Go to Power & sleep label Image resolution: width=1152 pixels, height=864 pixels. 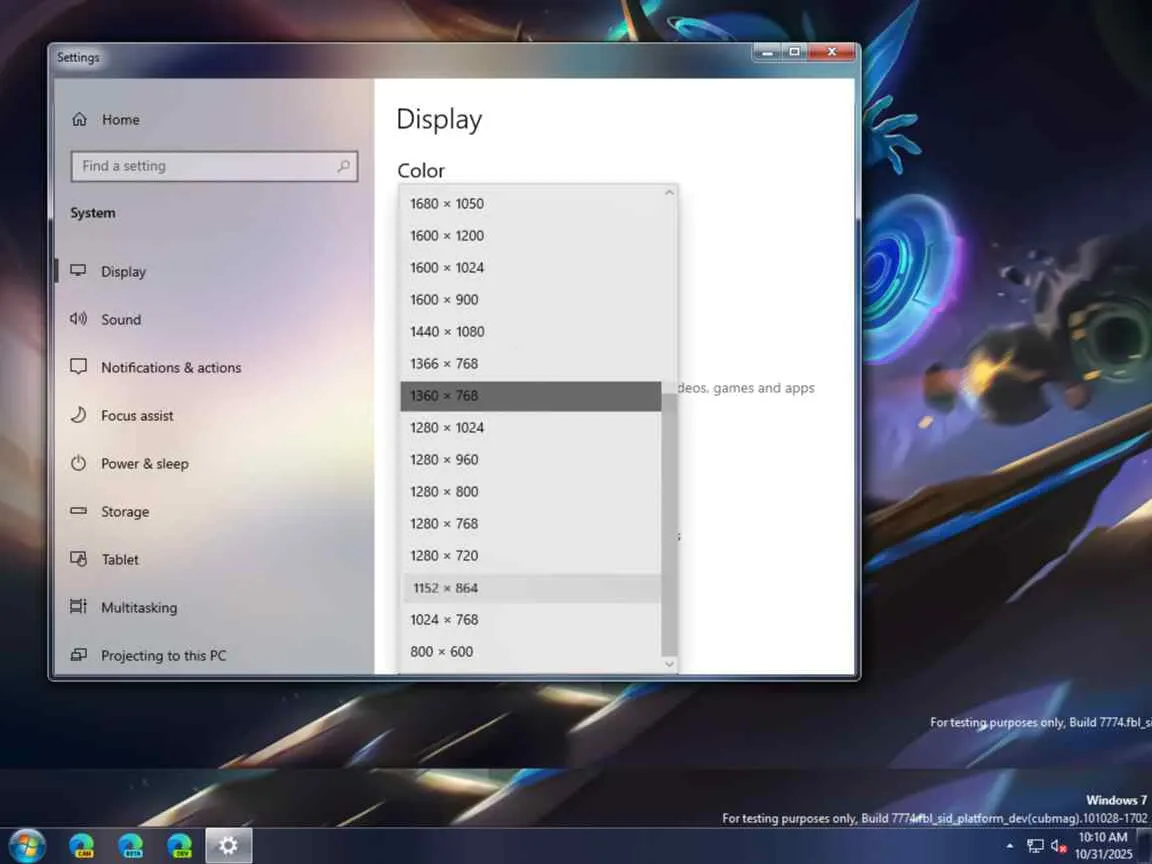(145, 464)
